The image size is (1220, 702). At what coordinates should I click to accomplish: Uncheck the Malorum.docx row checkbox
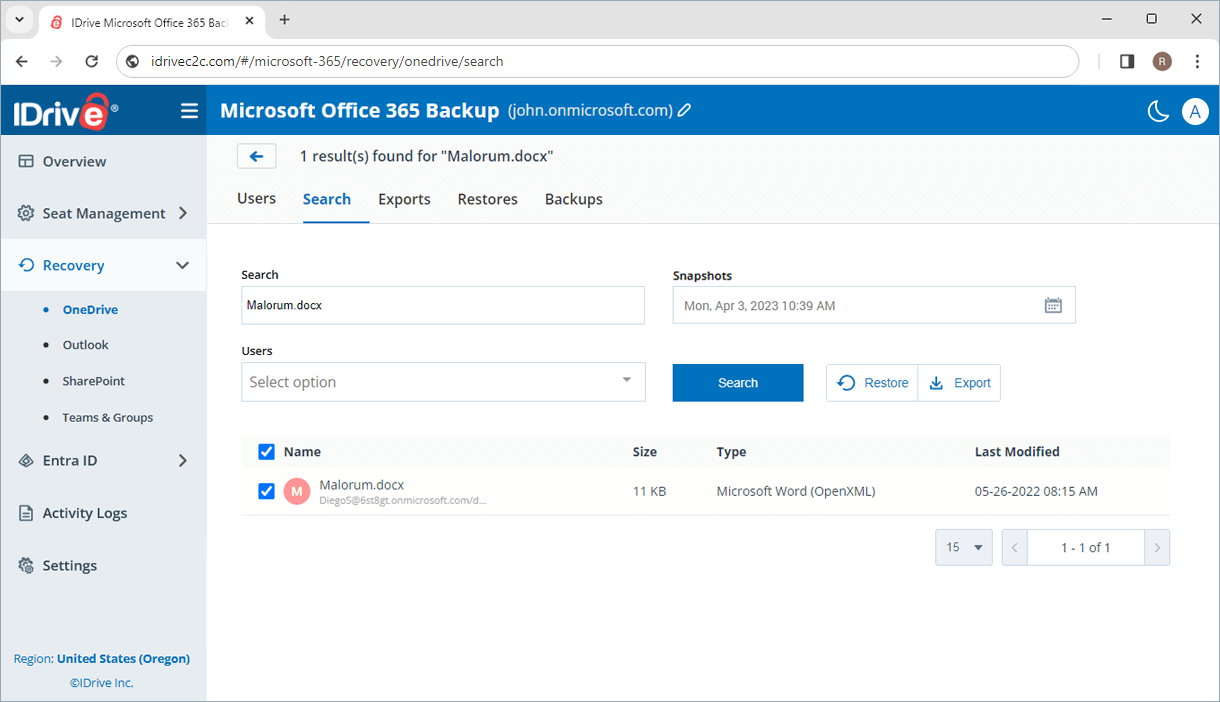click(266, 491)
